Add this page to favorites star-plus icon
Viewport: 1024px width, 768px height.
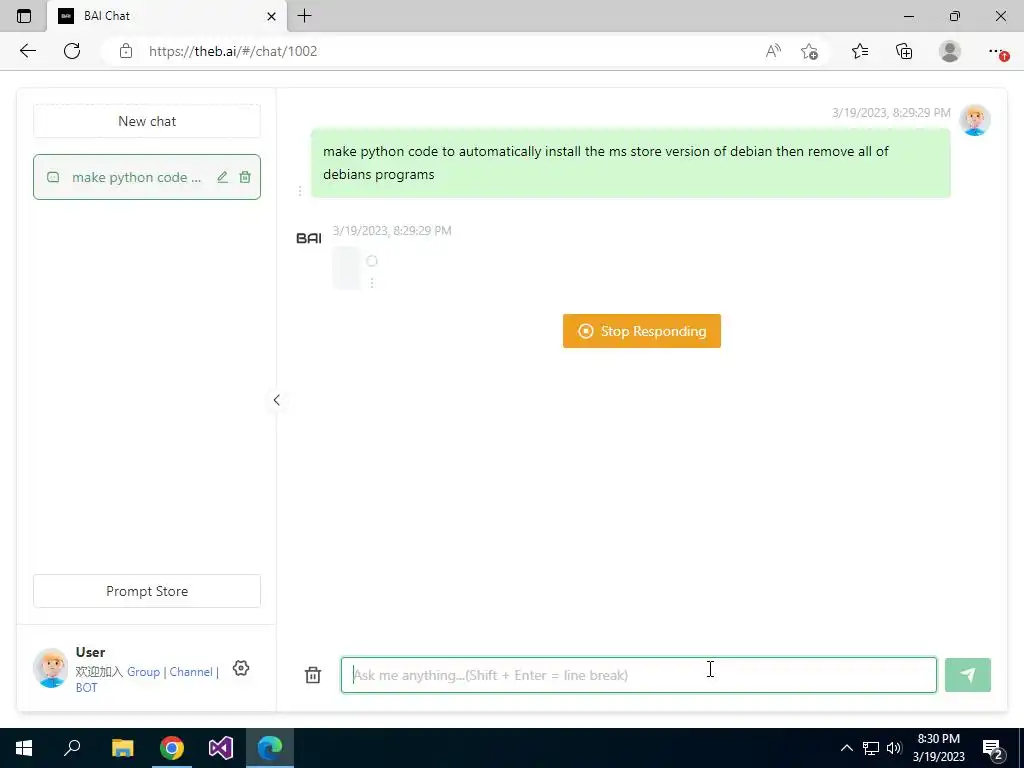[809, 51]
